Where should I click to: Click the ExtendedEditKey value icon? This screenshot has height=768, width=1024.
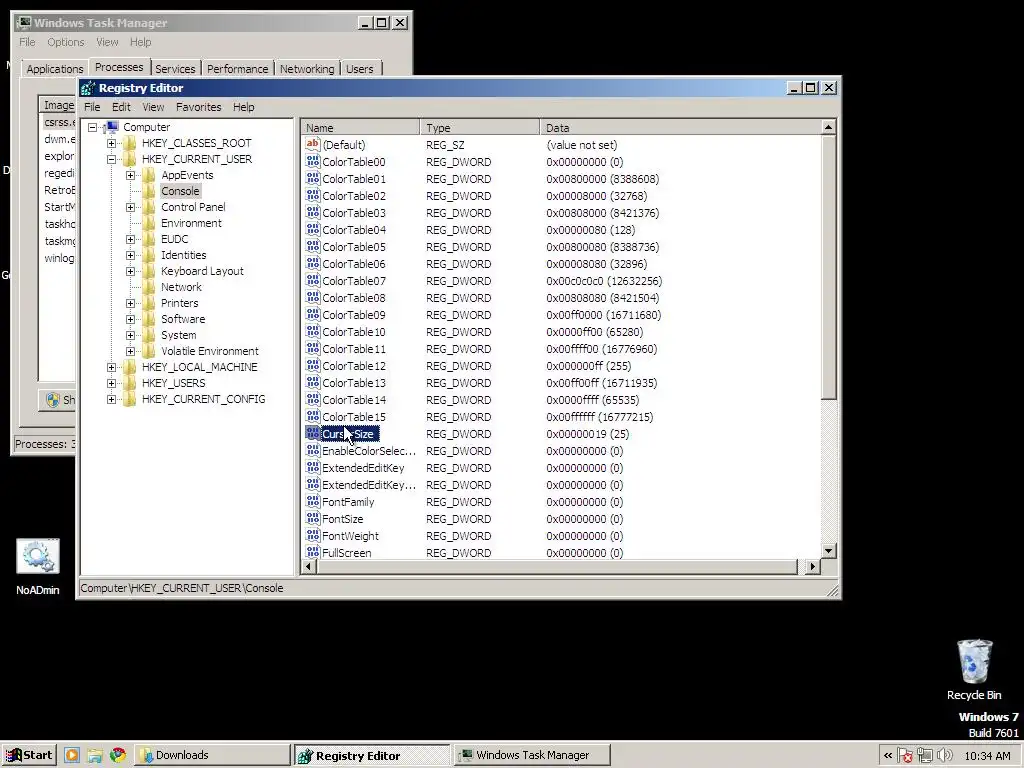click(313, 467)
